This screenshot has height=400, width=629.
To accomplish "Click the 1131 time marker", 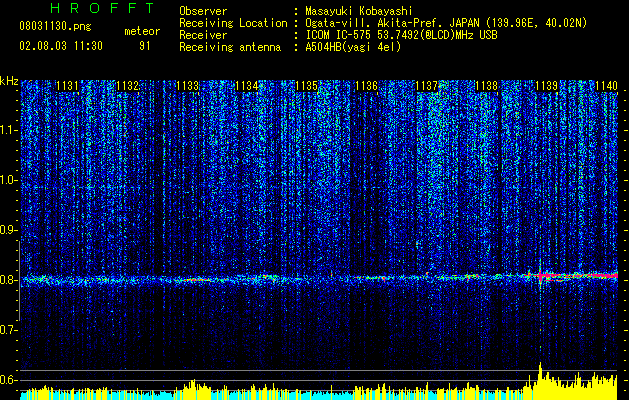I will [67, 86].
